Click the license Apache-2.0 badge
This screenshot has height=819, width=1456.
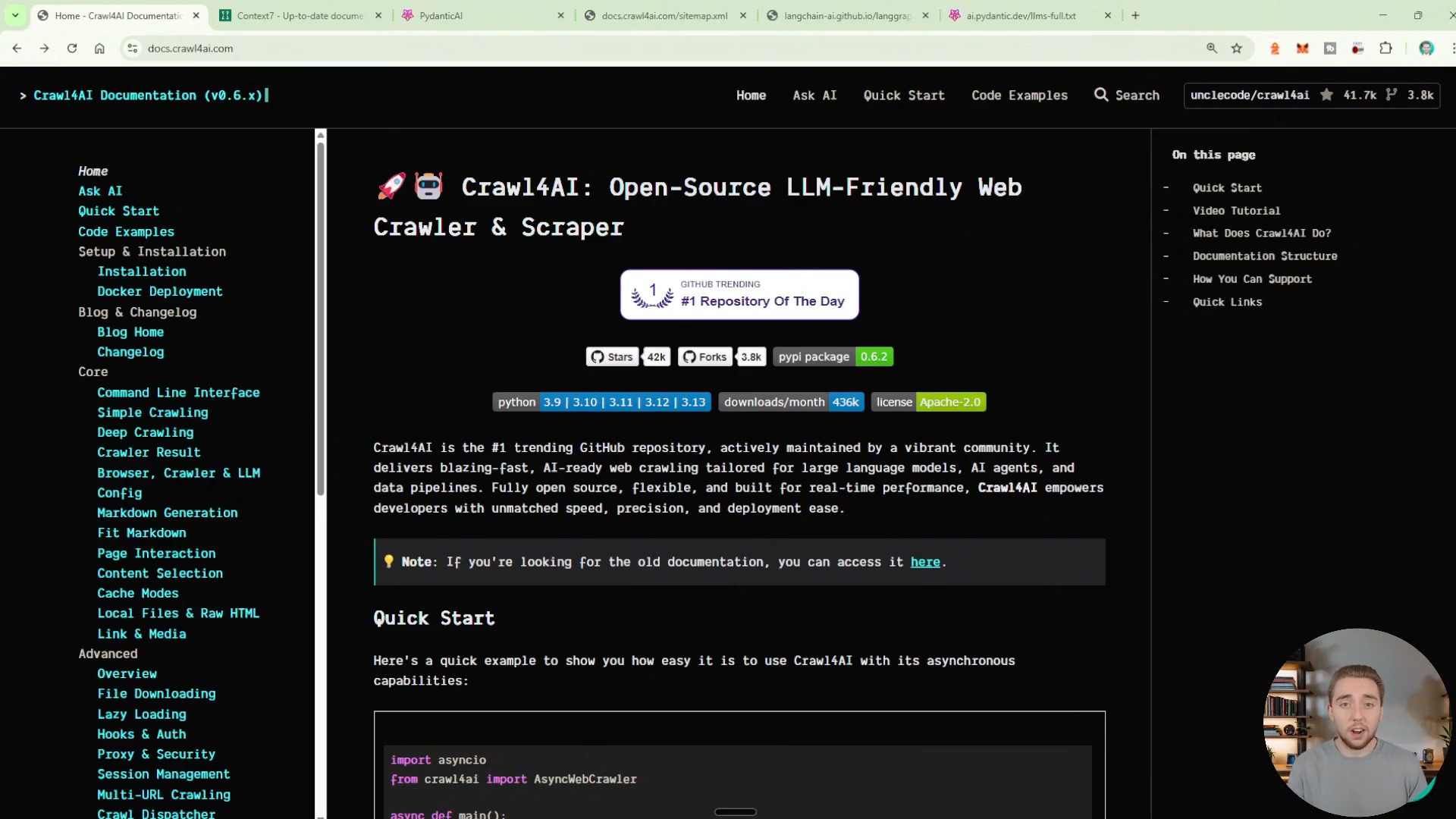point(928,403)
